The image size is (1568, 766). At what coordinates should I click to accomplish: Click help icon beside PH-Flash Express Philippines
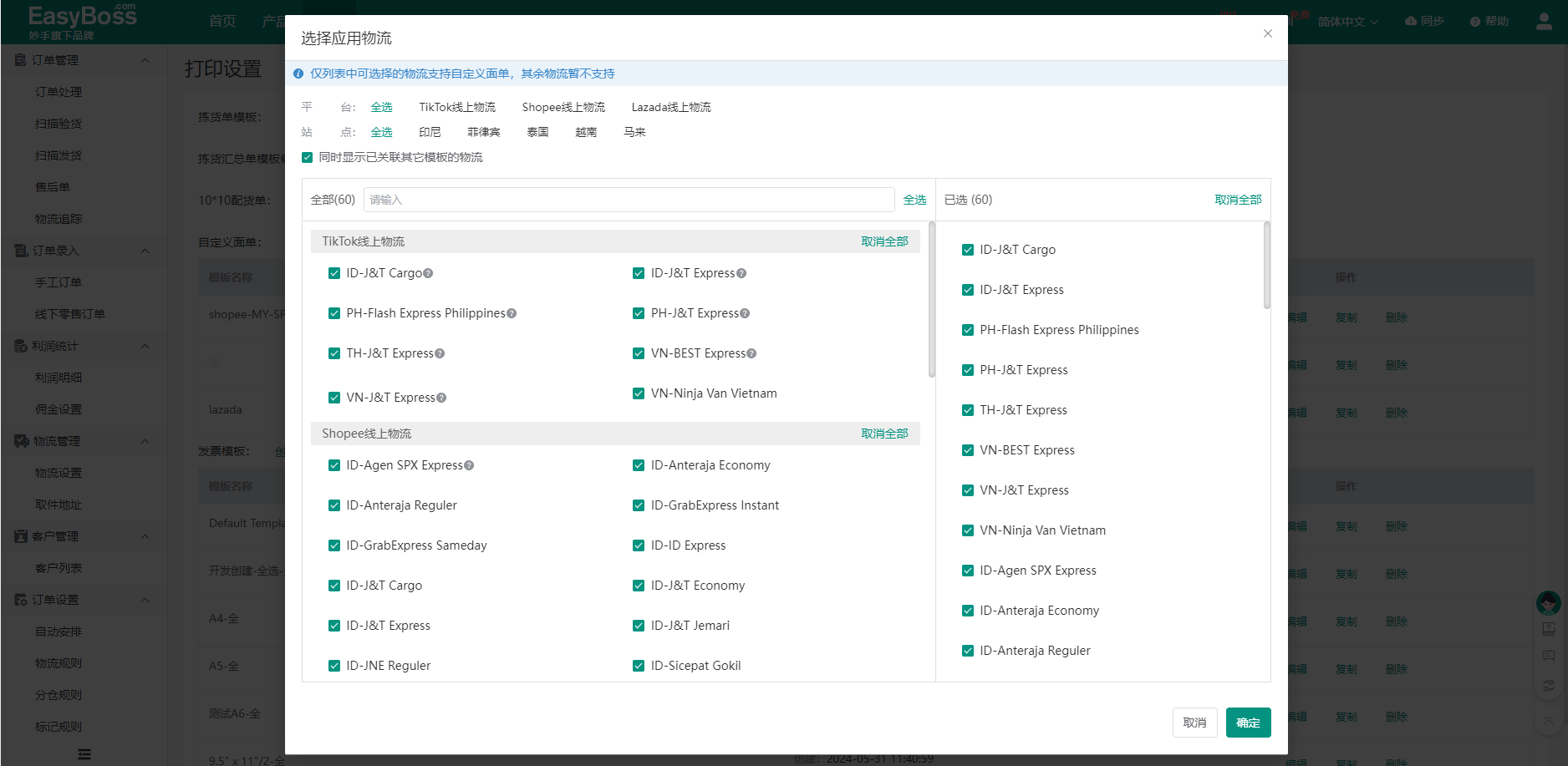click(x=512, y=313)
